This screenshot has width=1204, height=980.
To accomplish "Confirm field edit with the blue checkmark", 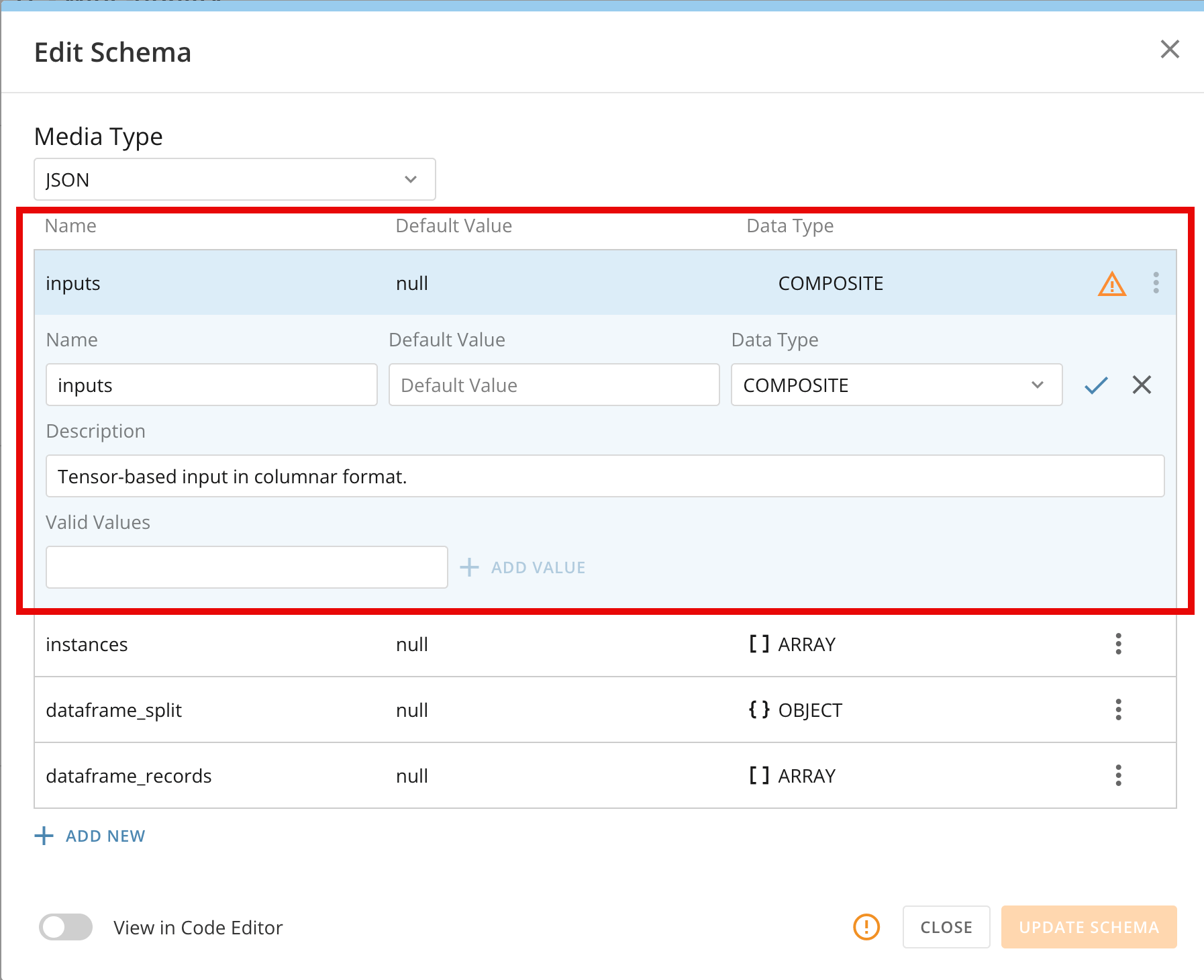I will click(1096, 385).
